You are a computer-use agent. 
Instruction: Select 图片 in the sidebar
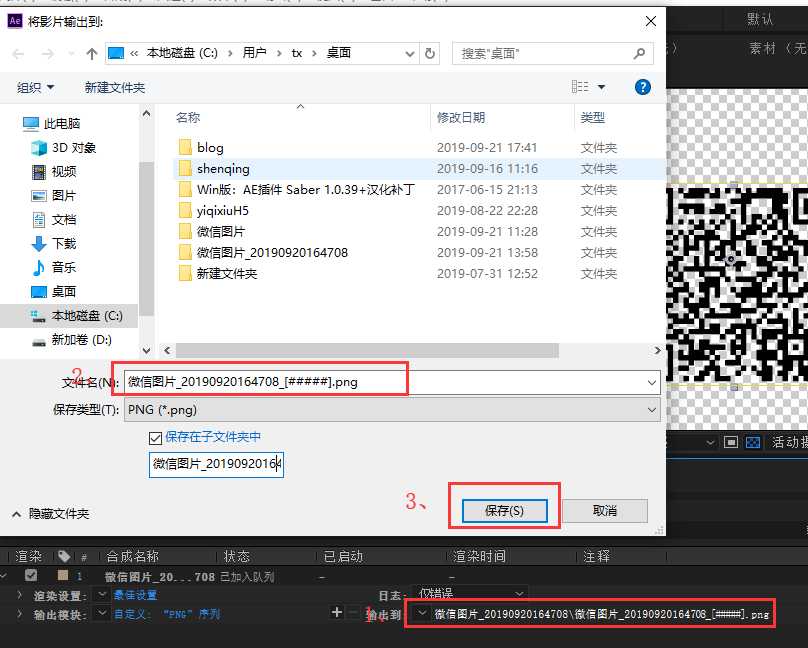click(54, 196)
